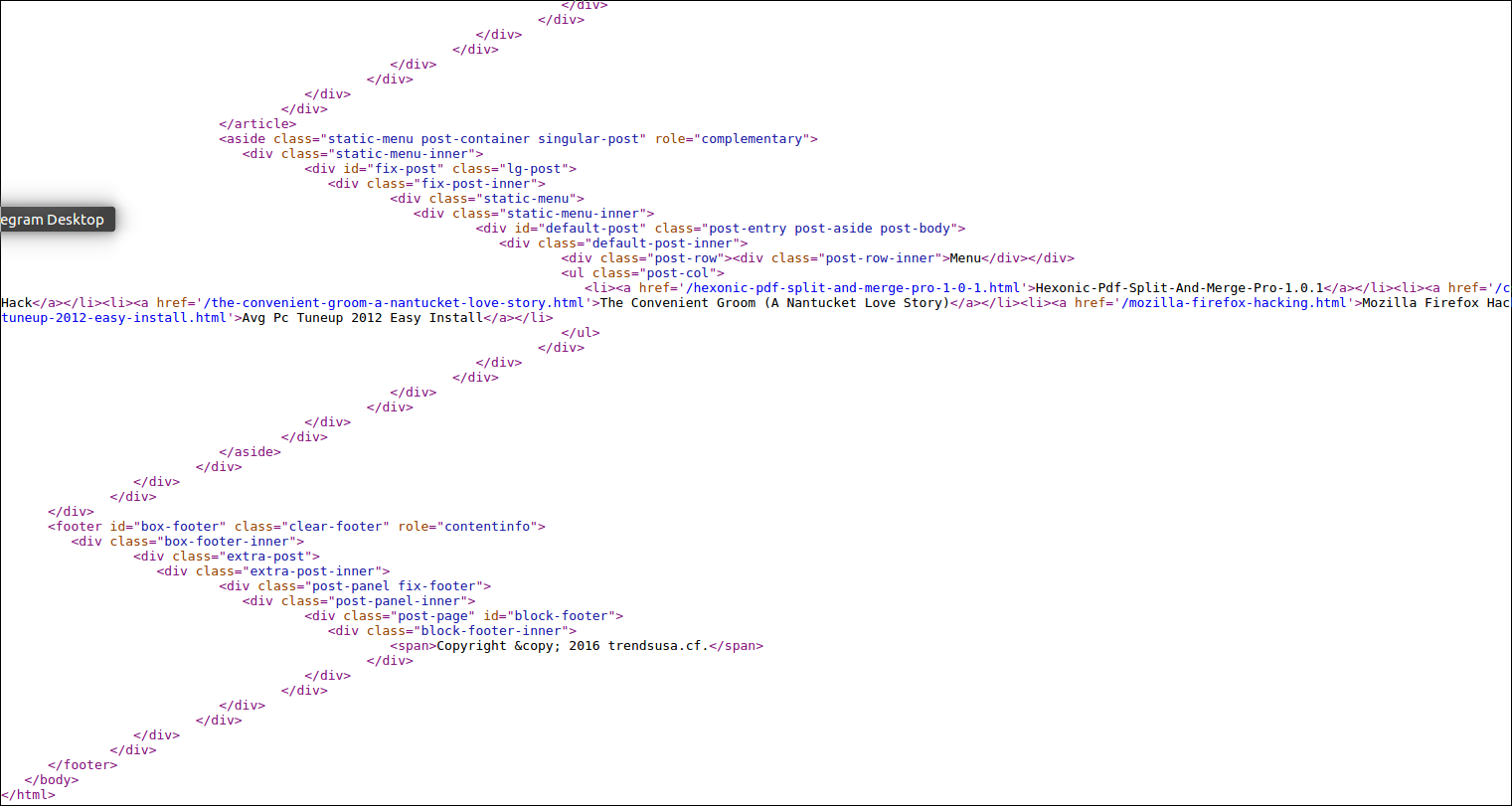1512x806 pixels.
Task: Click the closing </aside> tag
Action: click(251, 452)
